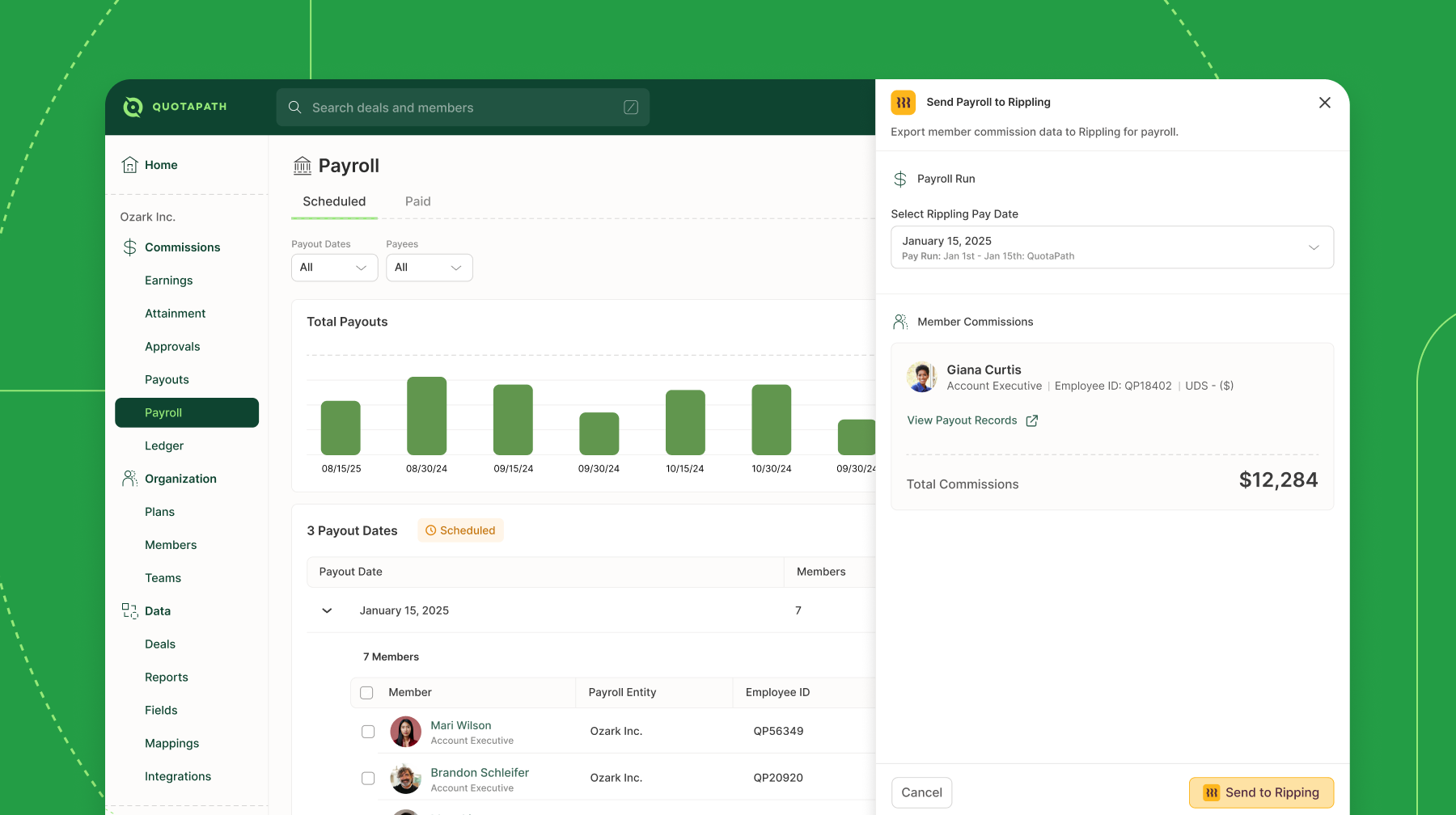Open the Select Rippling Pay Date dropdown

click(1112, 247)
